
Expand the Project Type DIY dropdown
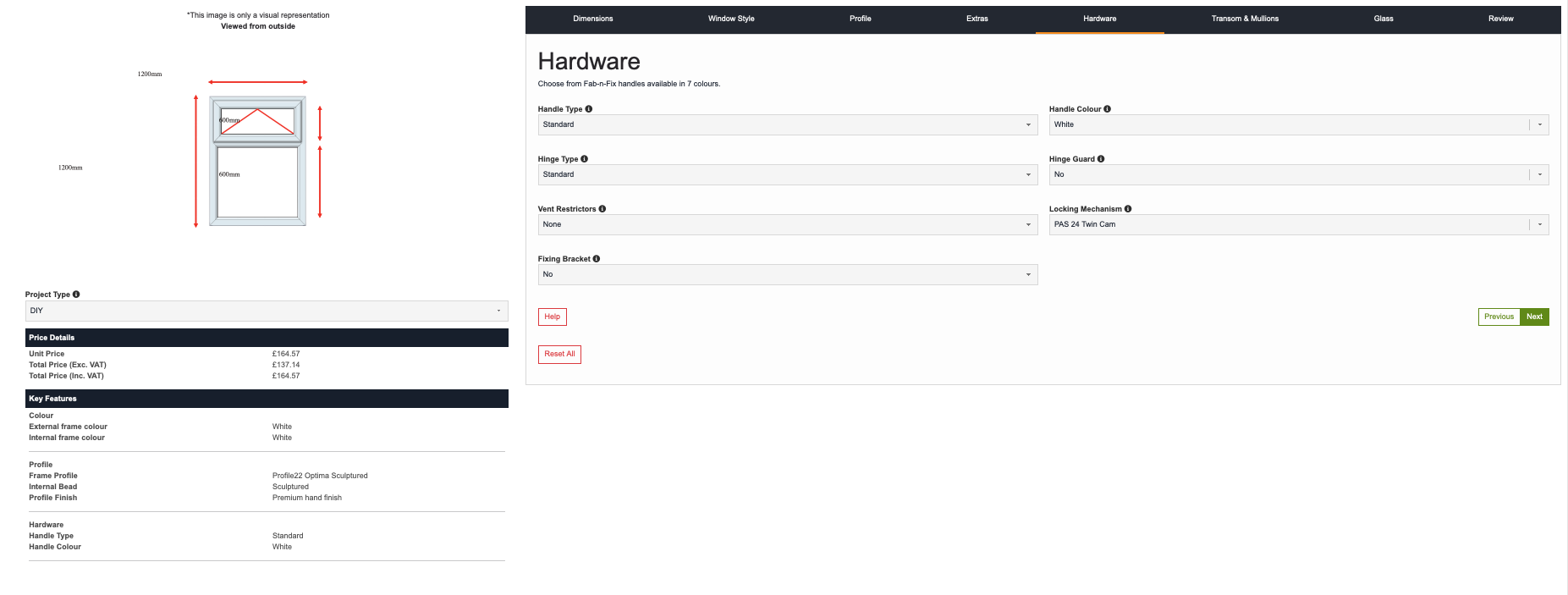(267, 311)
